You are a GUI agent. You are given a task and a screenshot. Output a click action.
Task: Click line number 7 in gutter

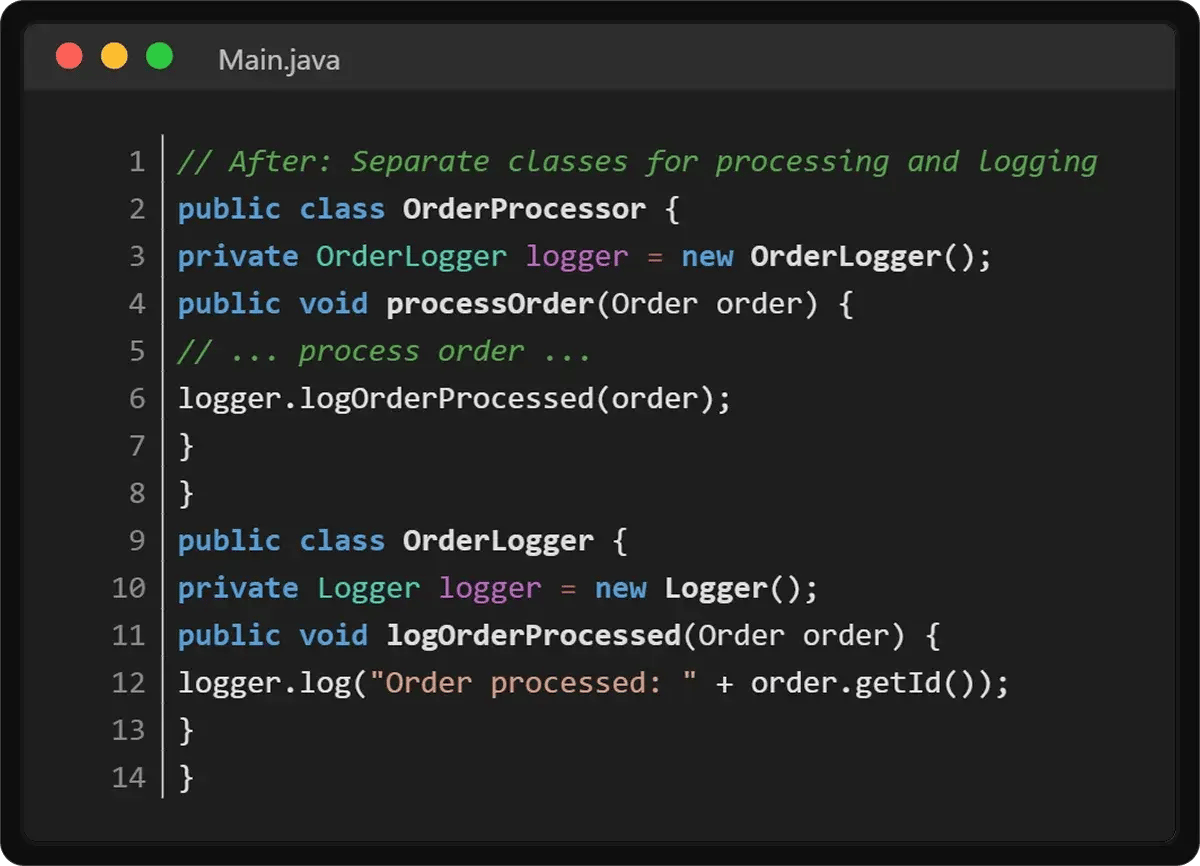coord(137,446)
